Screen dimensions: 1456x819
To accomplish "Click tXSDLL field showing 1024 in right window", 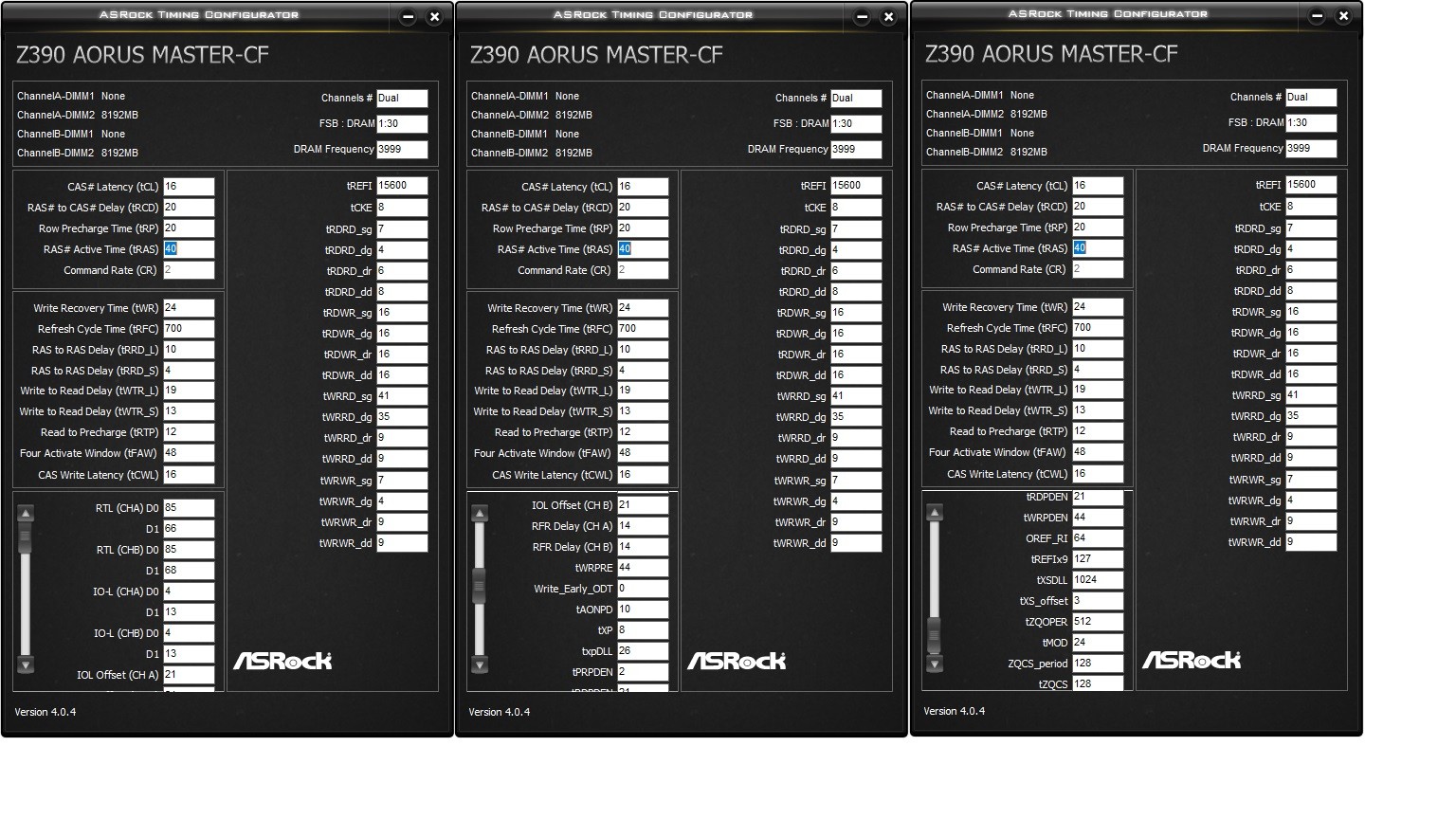I will tap(1098, 580).
